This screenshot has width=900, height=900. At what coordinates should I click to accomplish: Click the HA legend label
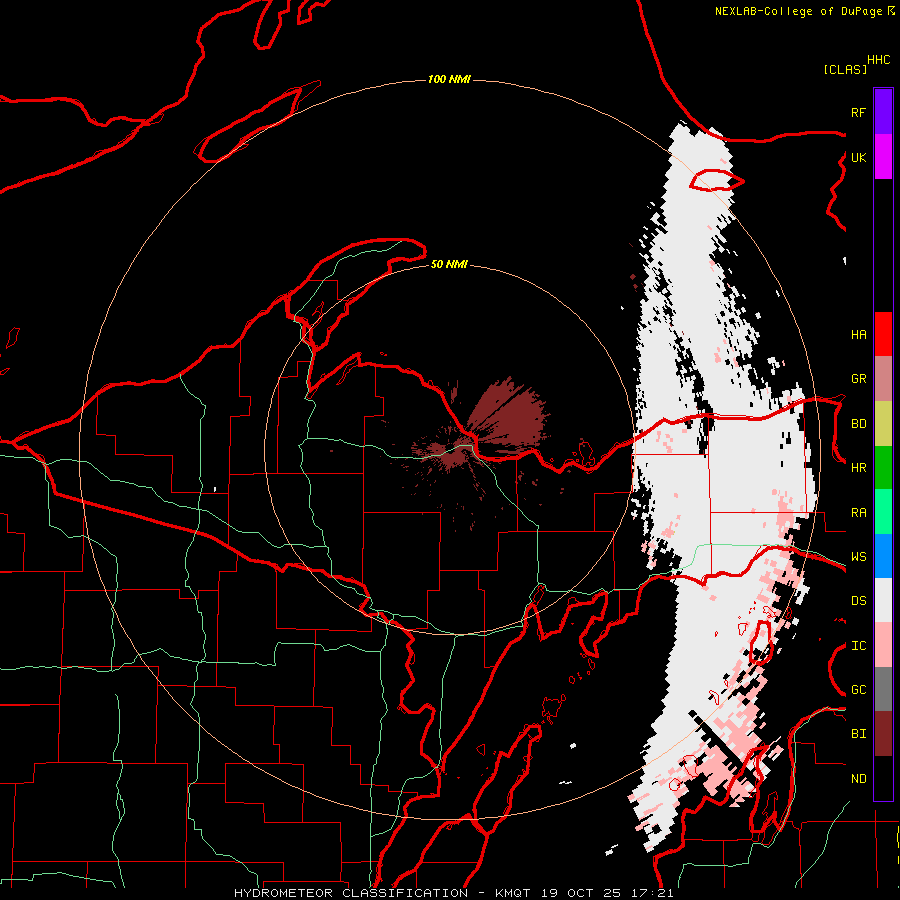tap(858, 334)
